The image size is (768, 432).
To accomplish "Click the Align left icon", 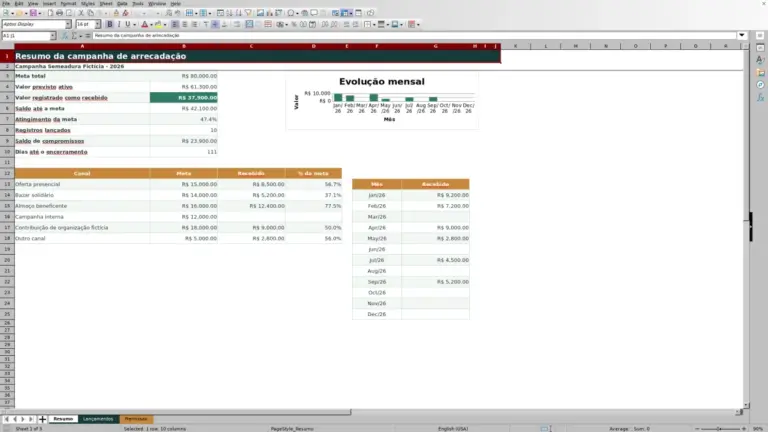I will [175, 24].
